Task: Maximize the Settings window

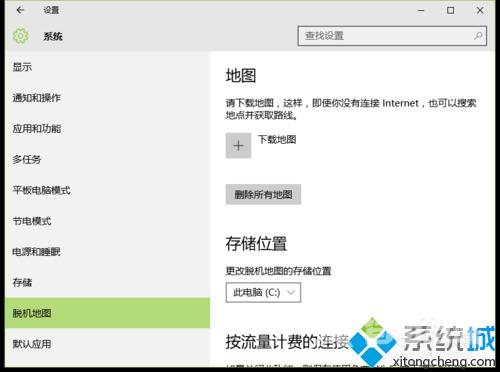Action: pyautogui.click(x=450, y=10)
